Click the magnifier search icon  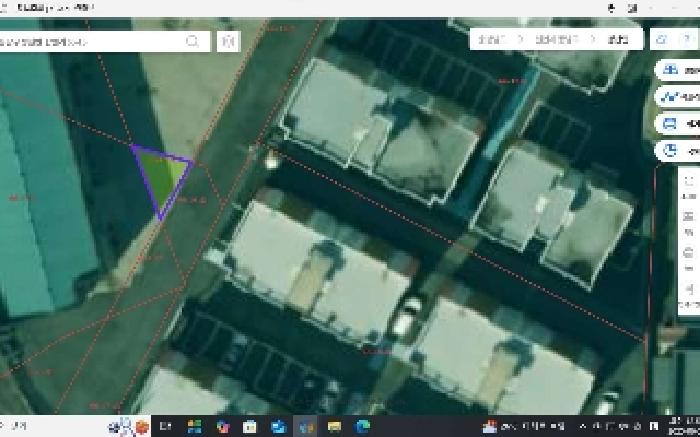192,41
